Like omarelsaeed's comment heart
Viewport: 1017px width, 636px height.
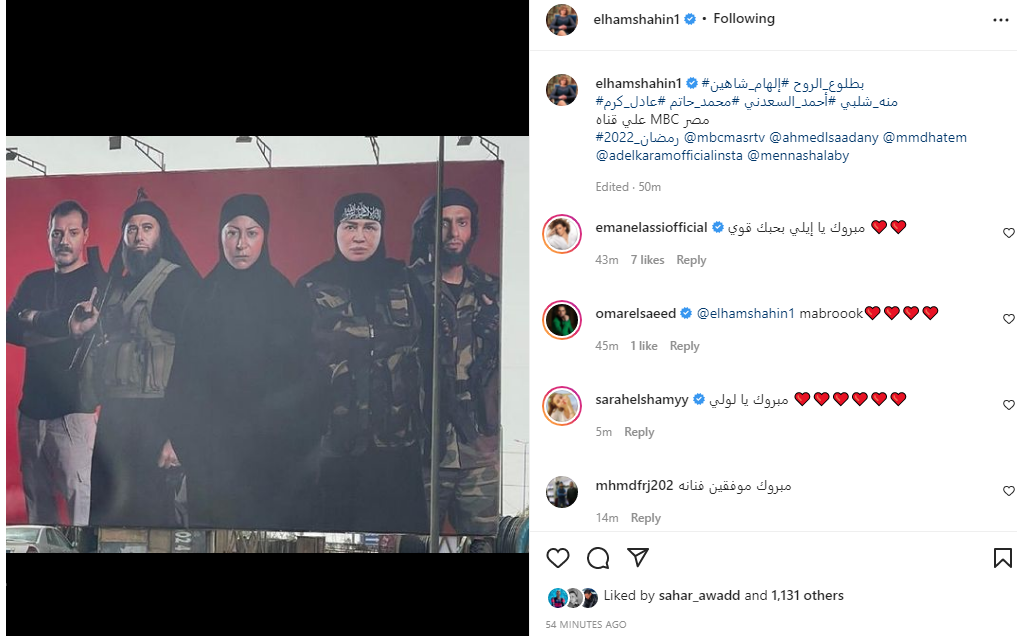click(x=1009, y=319)
